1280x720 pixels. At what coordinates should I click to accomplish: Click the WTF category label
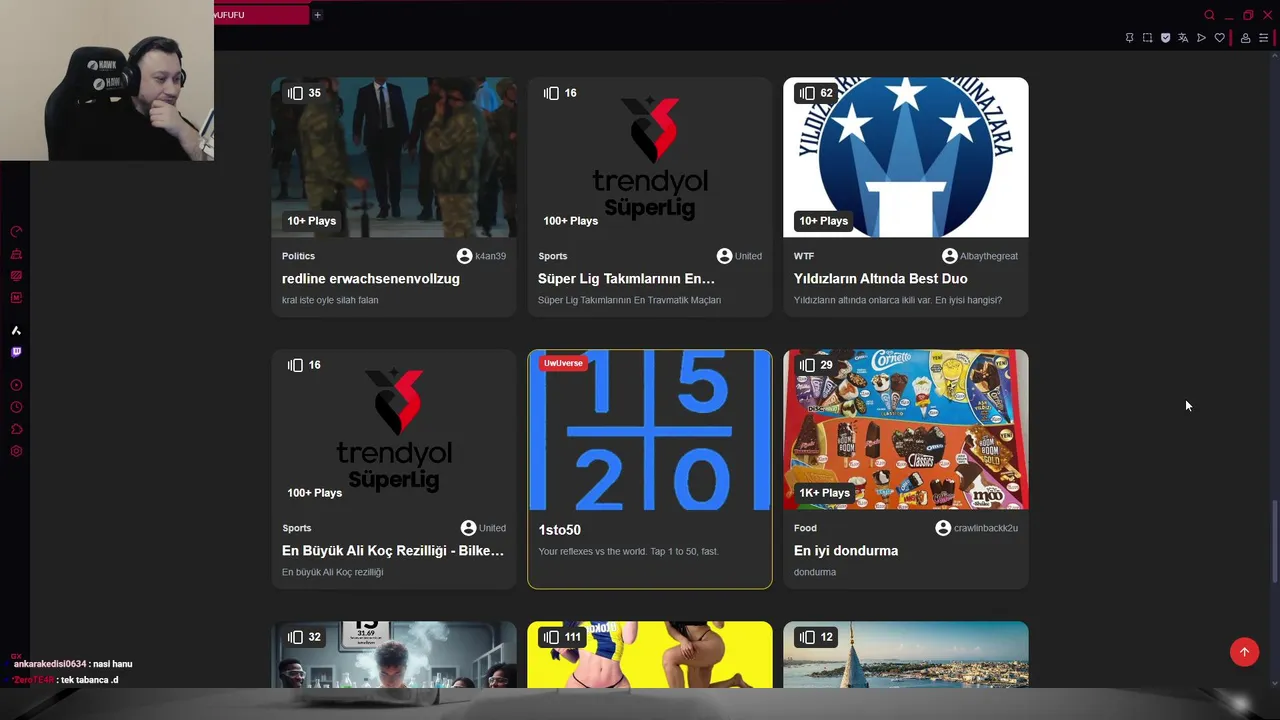(804, 256)
